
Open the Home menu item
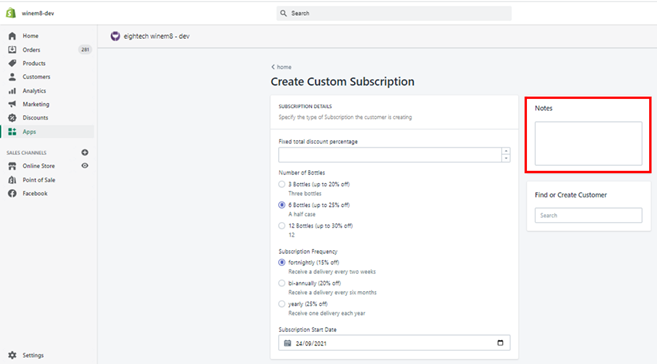(30, 36)
